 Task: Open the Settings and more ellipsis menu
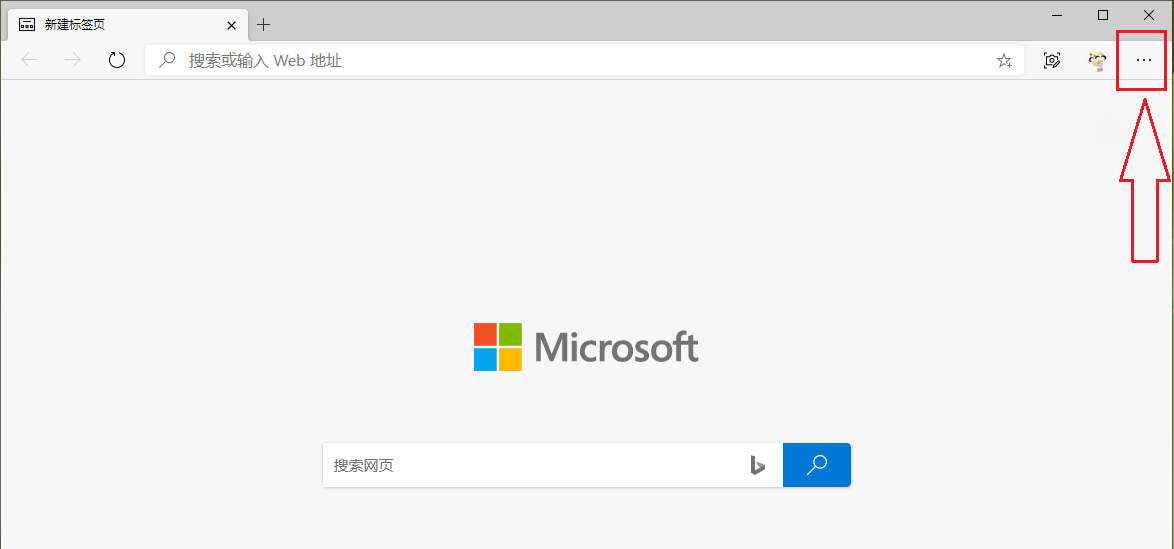coord(1144,60)
